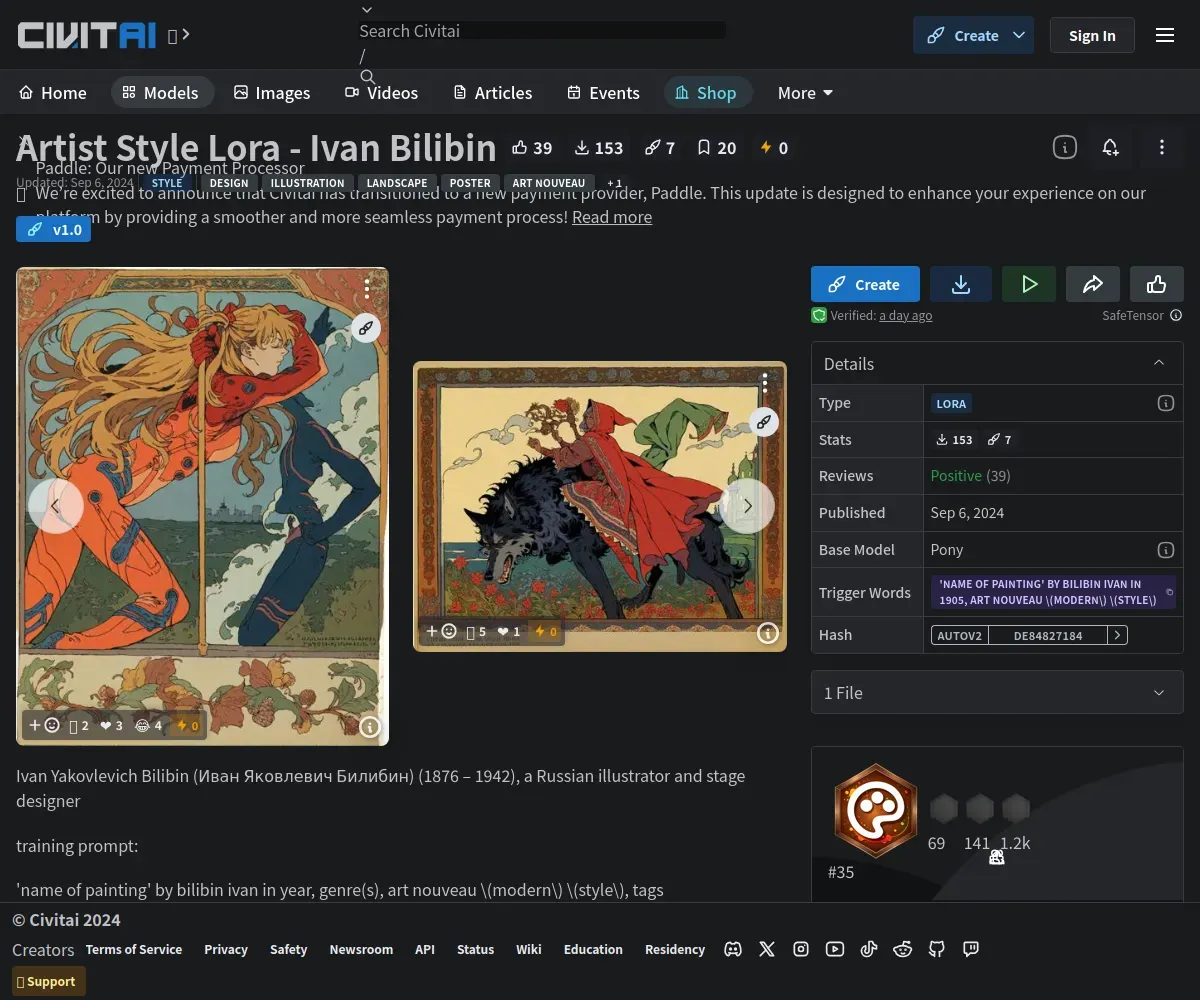Click the thumbs-up review button
The image size is (1200, 1000).
tap(1157, 284)
